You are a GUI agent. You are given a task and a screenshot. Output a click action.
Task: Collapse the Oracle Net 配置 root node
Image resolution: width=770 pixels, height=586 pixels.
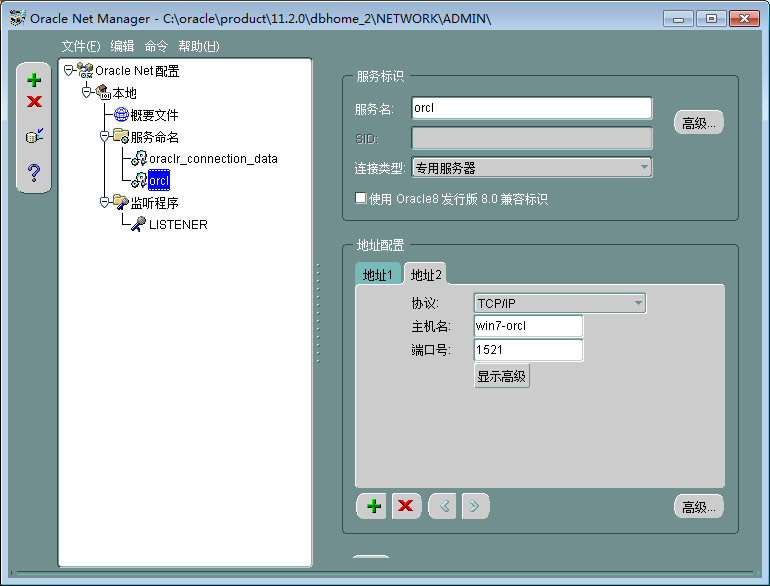tap(68, 70)
